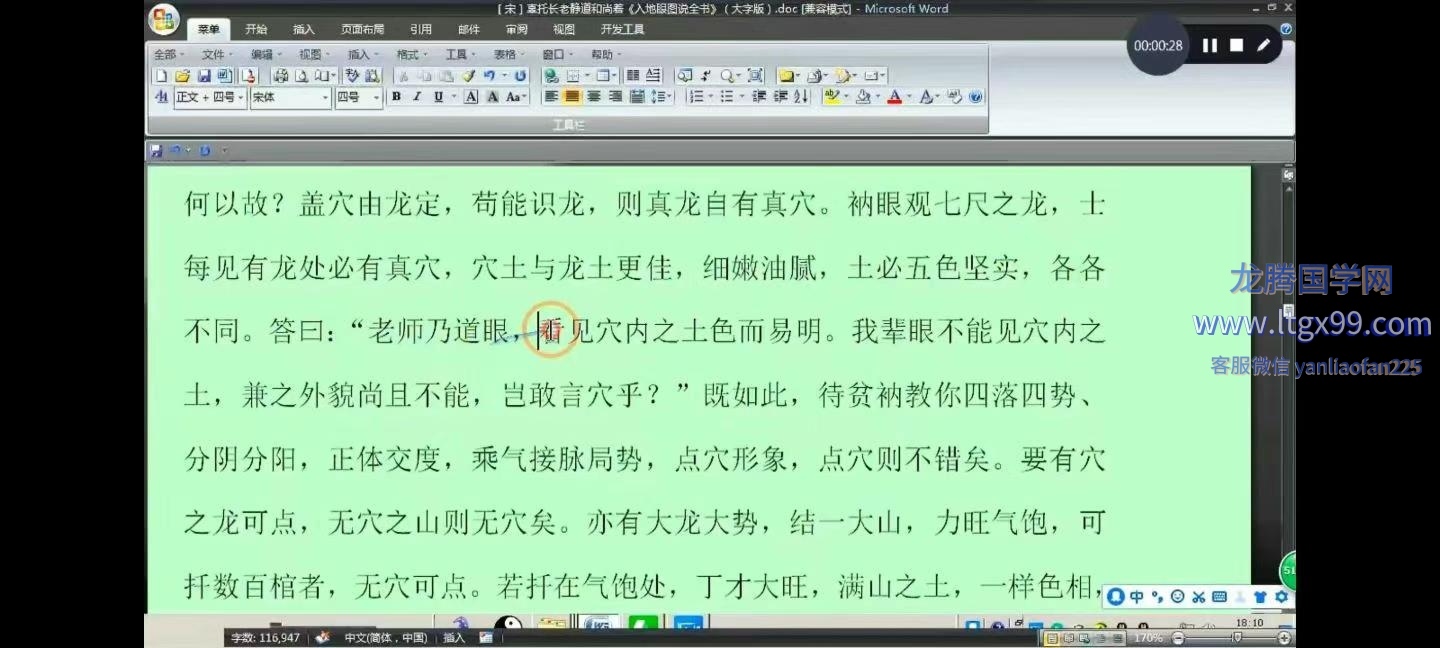This screenshot has width=1440, height=648.
Task: Toggle the 插入 insert mode in the status bar
Action: point(454,637)
